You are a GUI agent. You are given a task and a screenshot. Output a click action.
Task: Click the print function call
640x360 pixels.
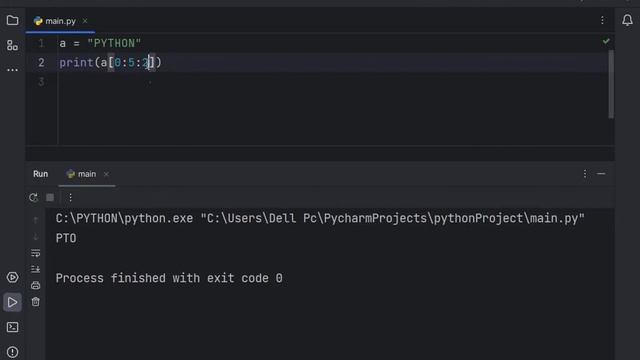coord(76,62)
